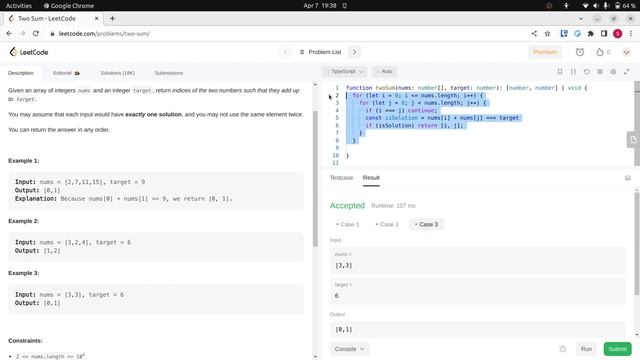Collapse the result panel icon

(627, 178)
